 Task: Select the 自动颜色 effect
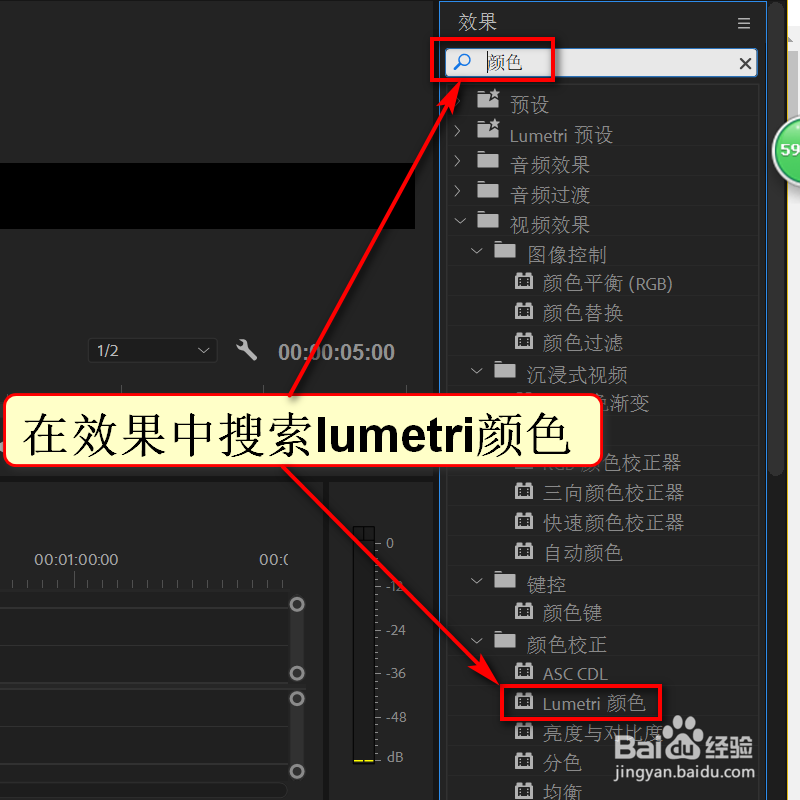[583, 553]
